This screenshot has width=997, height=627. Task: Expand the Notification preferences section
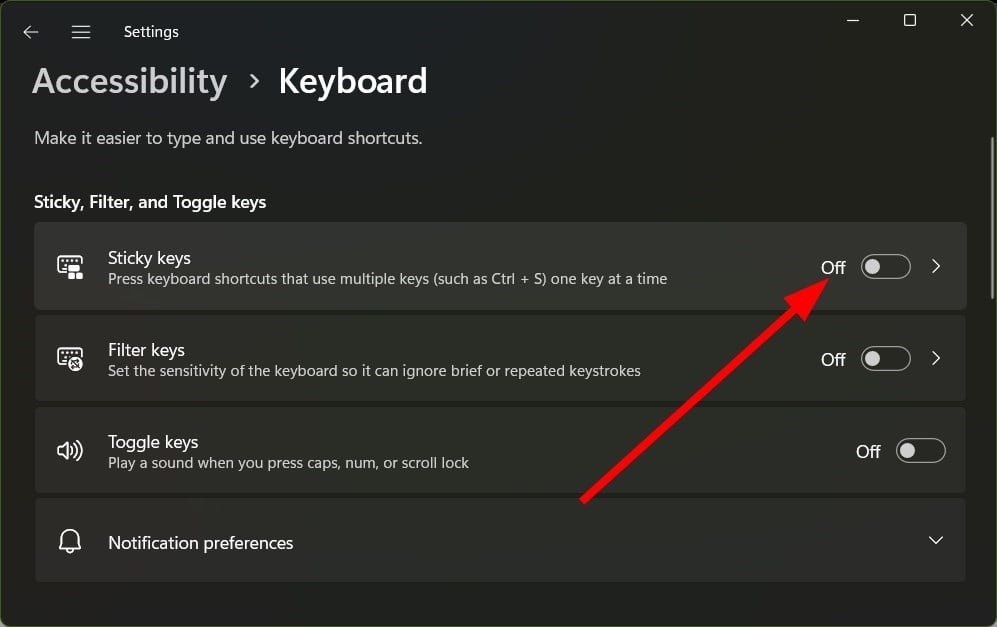(936, 541)
